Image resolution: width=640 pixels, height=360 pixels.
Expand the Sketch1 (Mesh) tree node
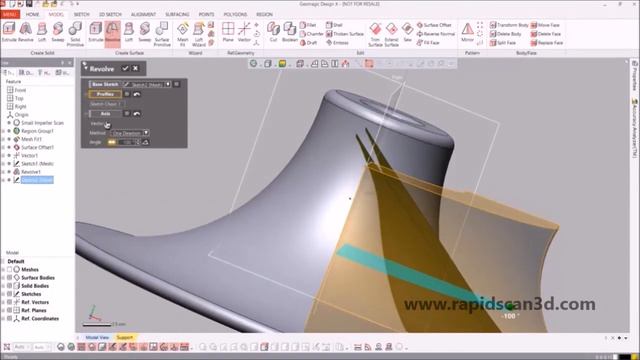click(x=3, y=164)
